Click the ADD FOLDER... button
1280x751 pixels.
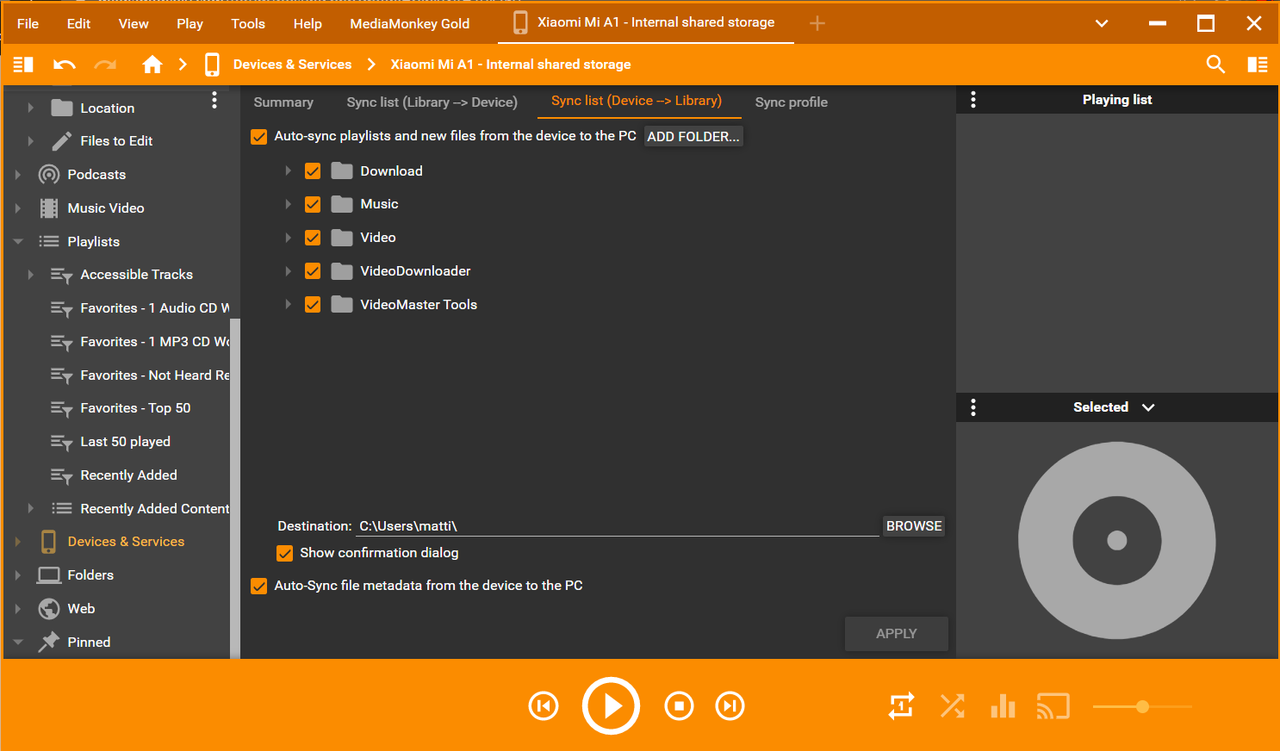[693, 137]
